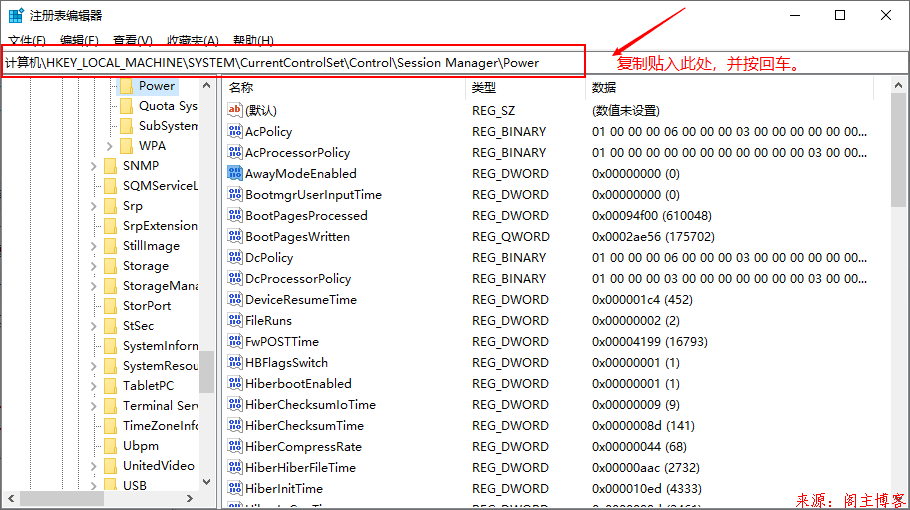Expand the Storage tree node

pyautogui.click(x=93, y=266)
